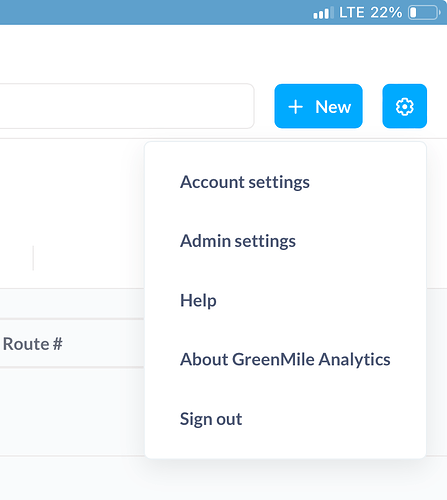Click the gray band above Route # header

coord(72,303)
